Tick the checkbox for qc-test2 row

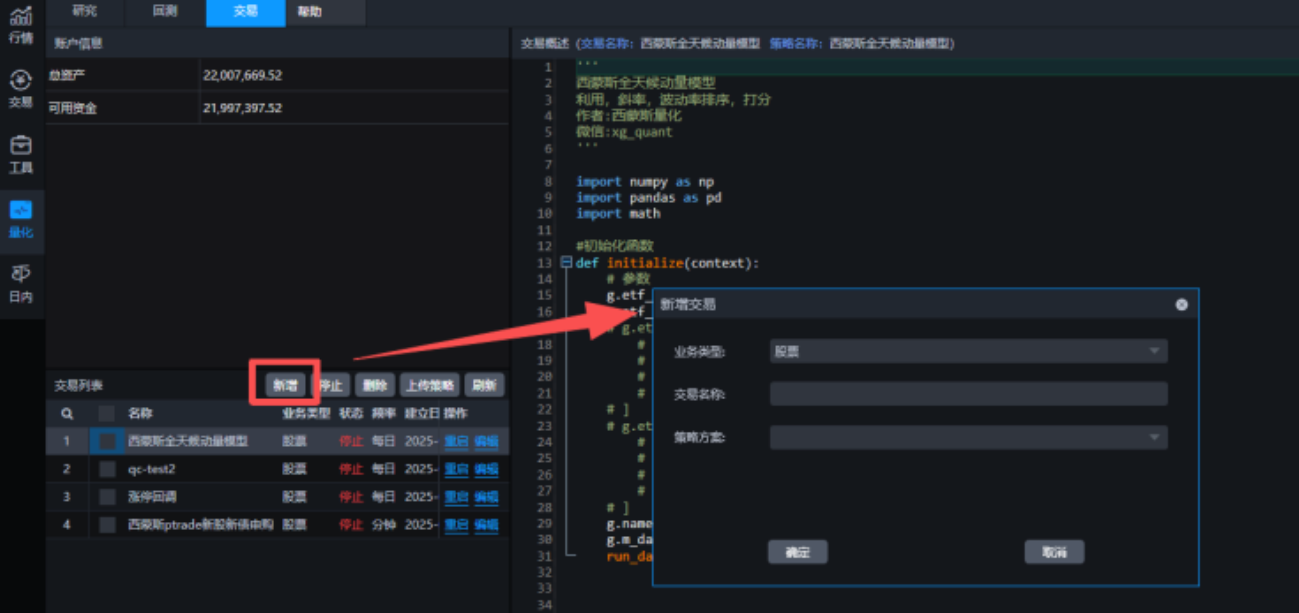107,469
